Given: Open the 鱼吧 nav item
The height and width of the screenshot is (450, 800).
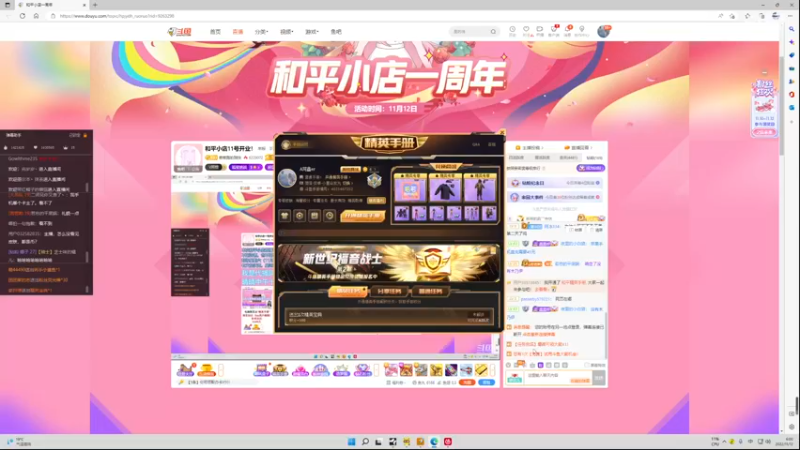Looking at the screenshot, I should (336, 32).
